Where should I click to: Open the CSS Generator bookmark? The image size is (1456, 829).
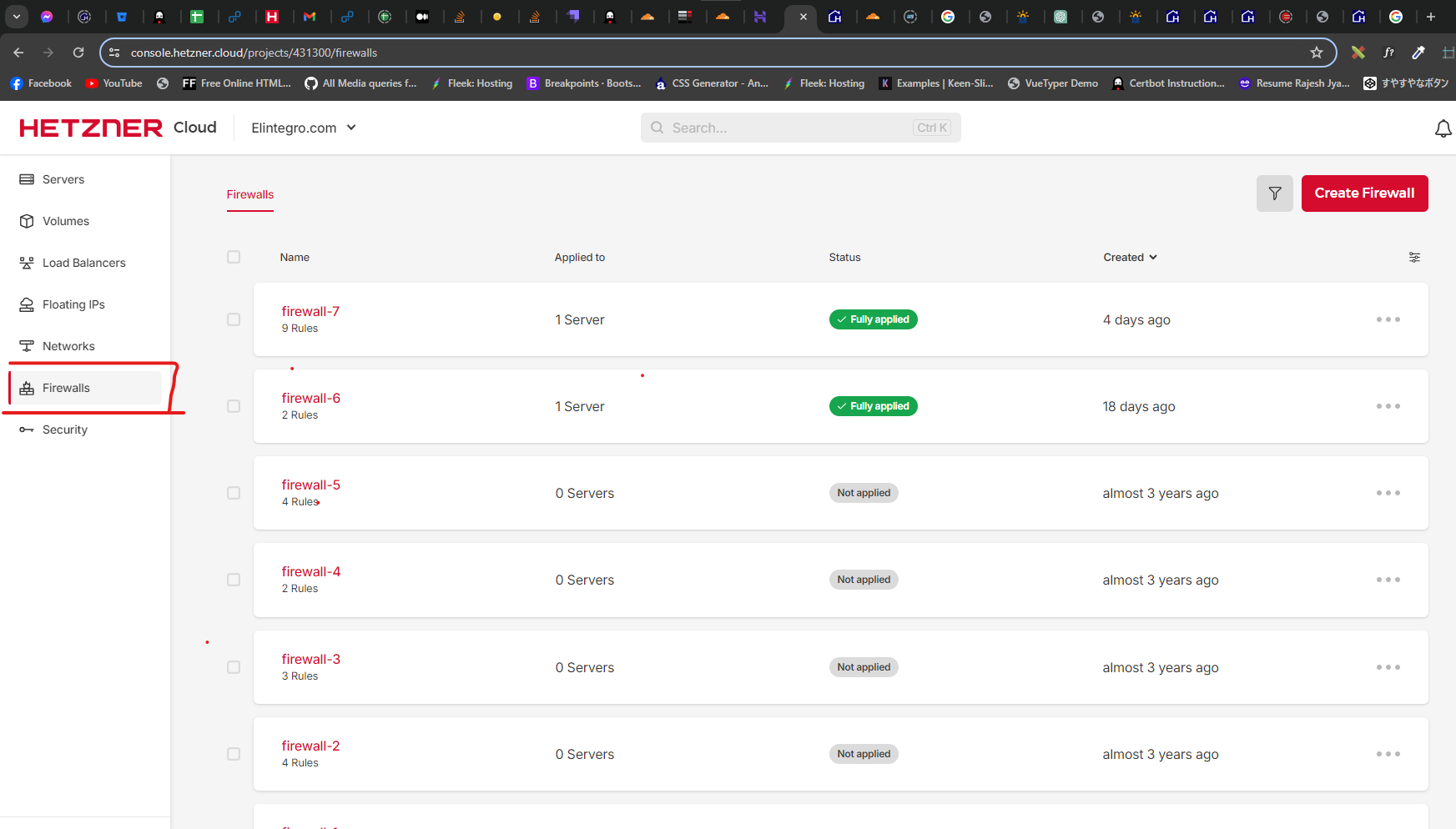tap(712, 83)
